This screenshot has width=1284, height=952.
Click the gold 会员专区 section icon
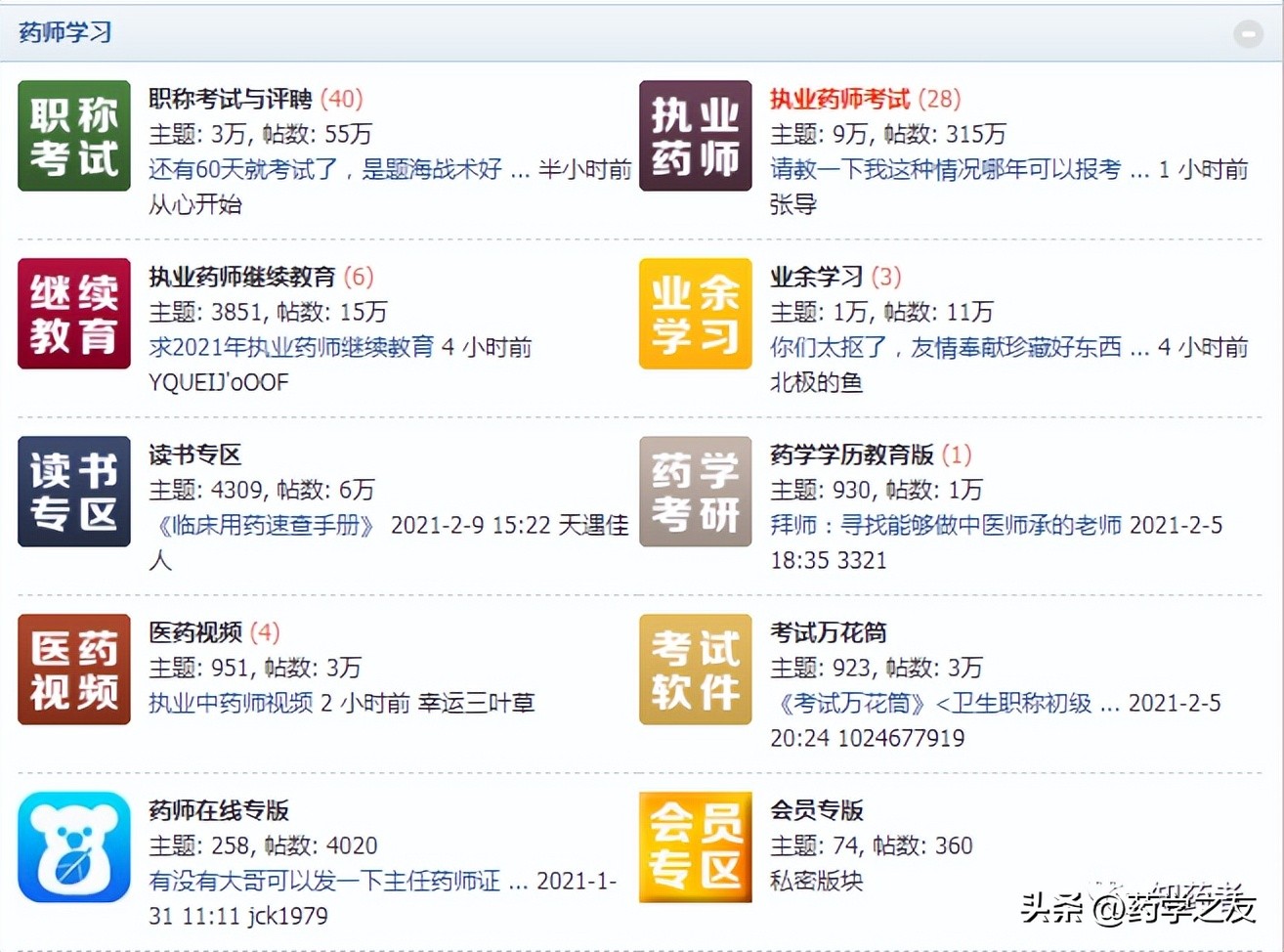click(x=695, y=846)
